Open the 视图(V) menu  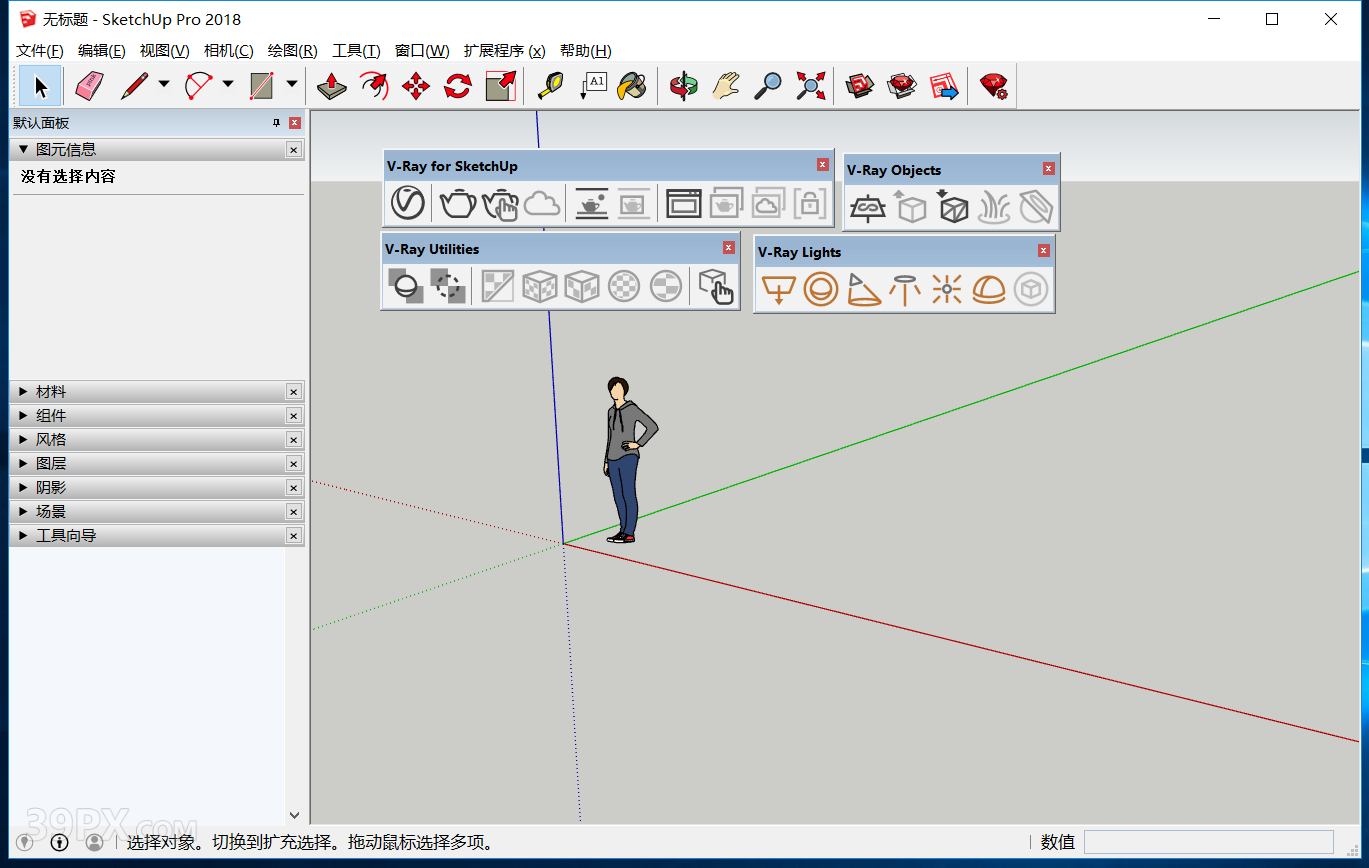(164, 51)
